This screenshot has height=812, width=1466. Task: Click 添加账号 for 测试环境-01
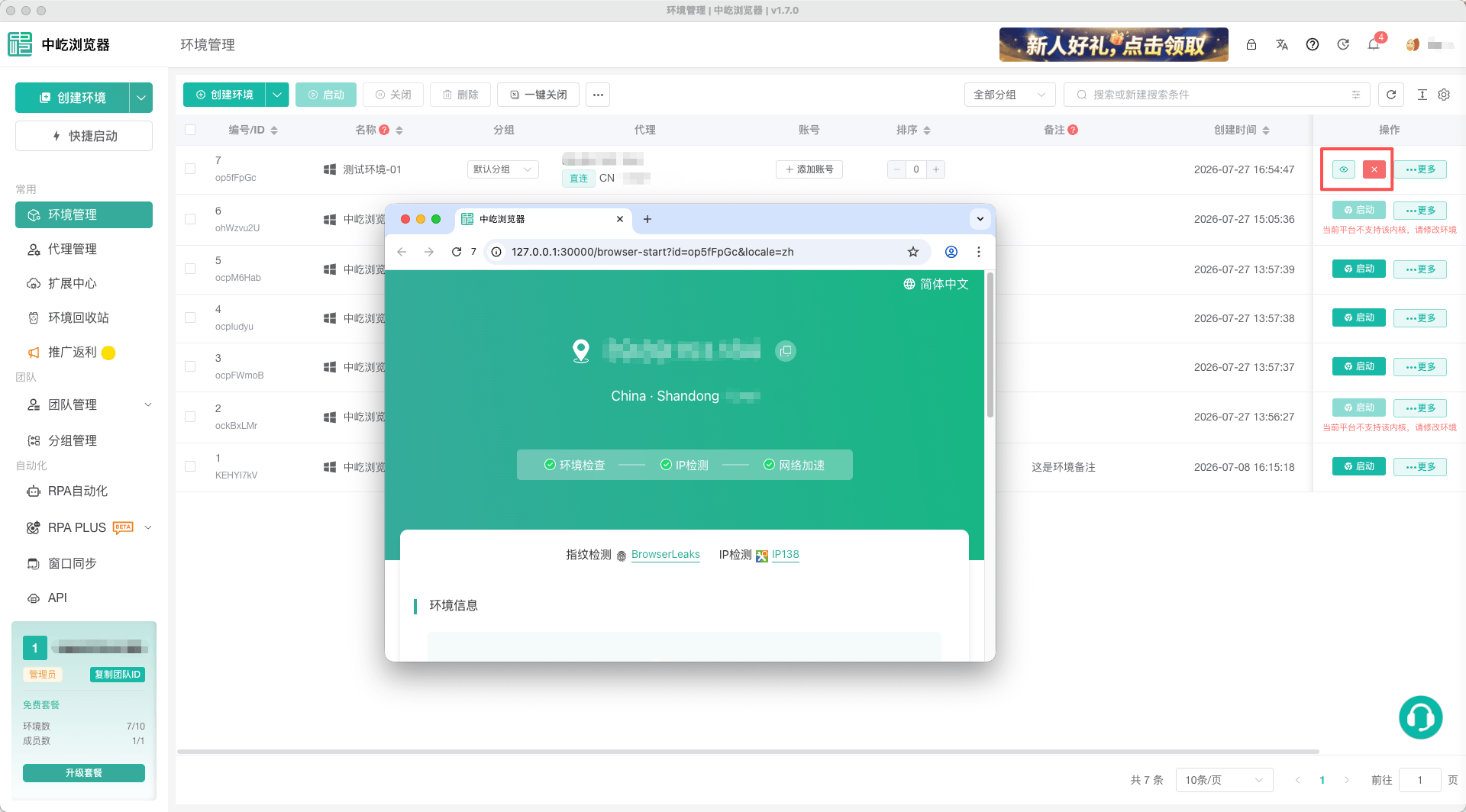tap(809, 169)
